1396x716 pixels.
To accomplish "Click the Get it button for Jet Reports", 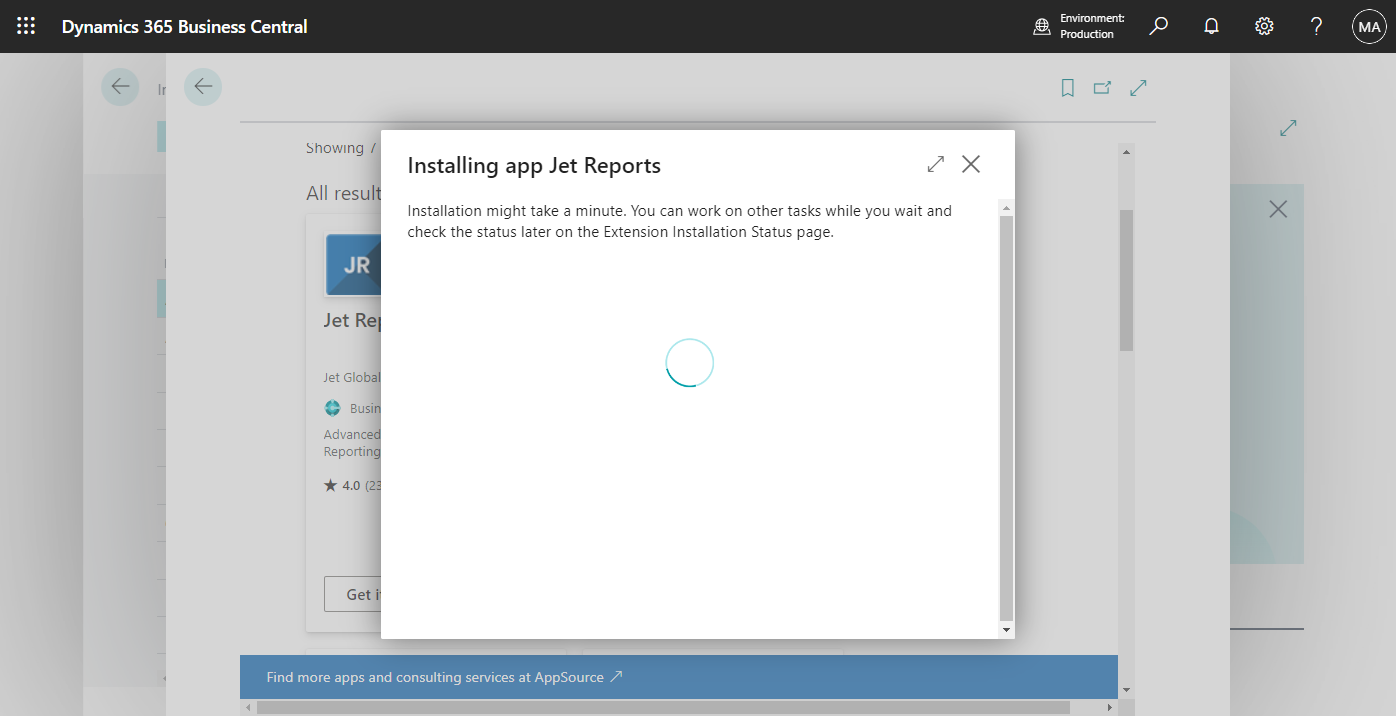I will (358, 594).
